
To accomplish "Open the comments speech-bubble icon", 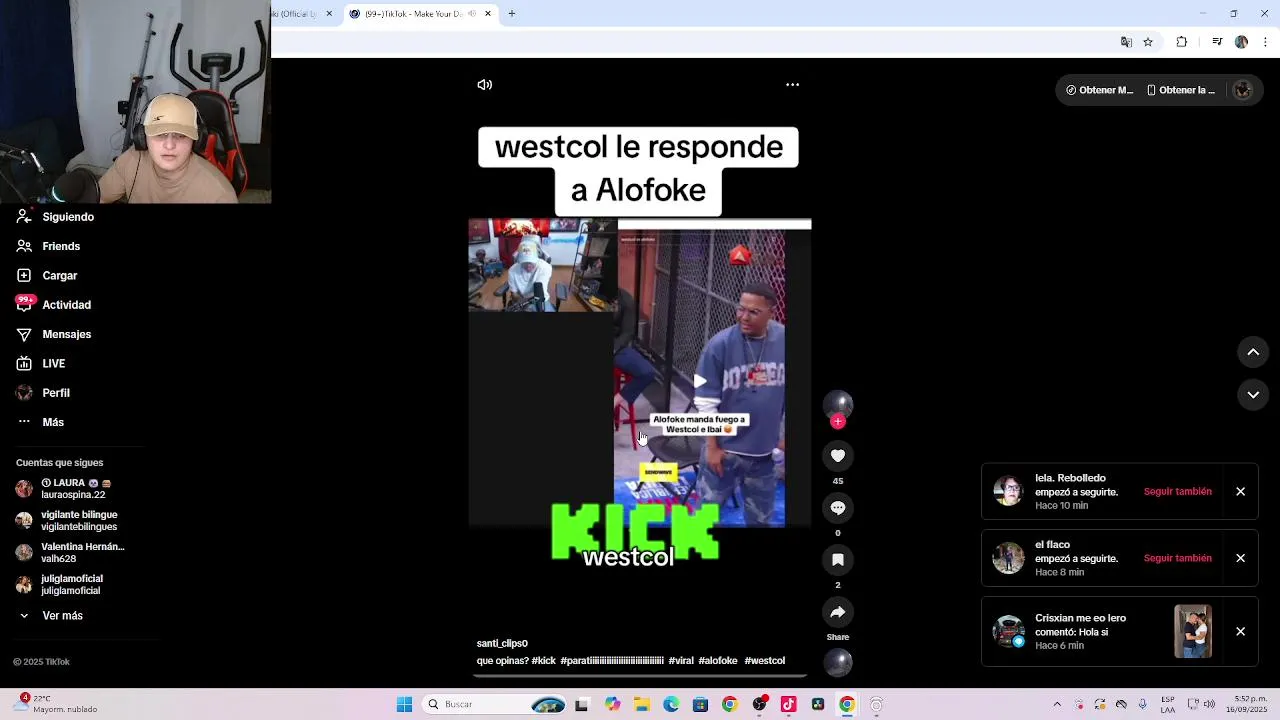I will pyautogui.click(x=838, y=508).
